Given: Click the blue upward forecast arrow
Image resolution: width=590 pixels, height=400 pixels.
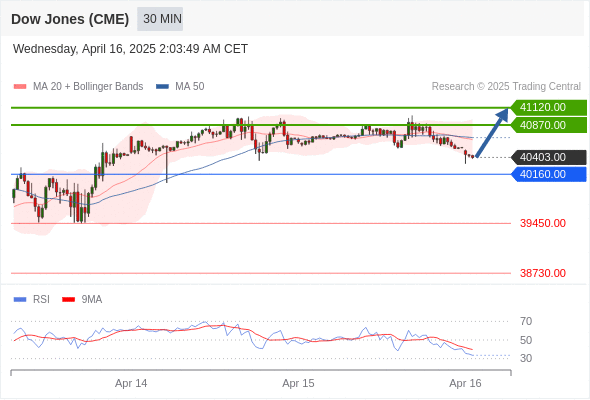Looking at the screenshot, I should (x=492, y=133).
